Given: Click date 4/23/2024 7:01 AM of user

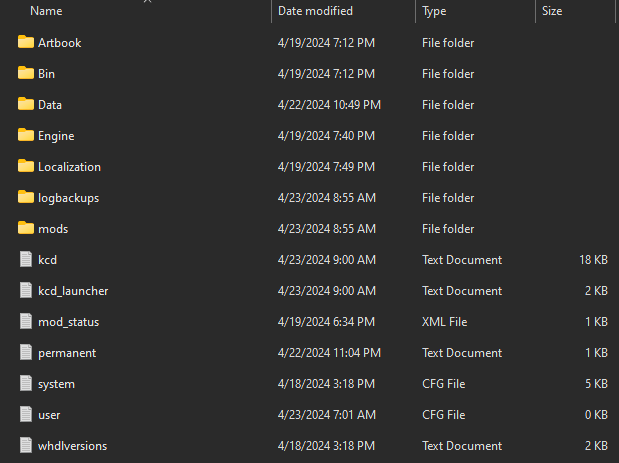Looking at the screenshot, I should click(x=326, y=414).
